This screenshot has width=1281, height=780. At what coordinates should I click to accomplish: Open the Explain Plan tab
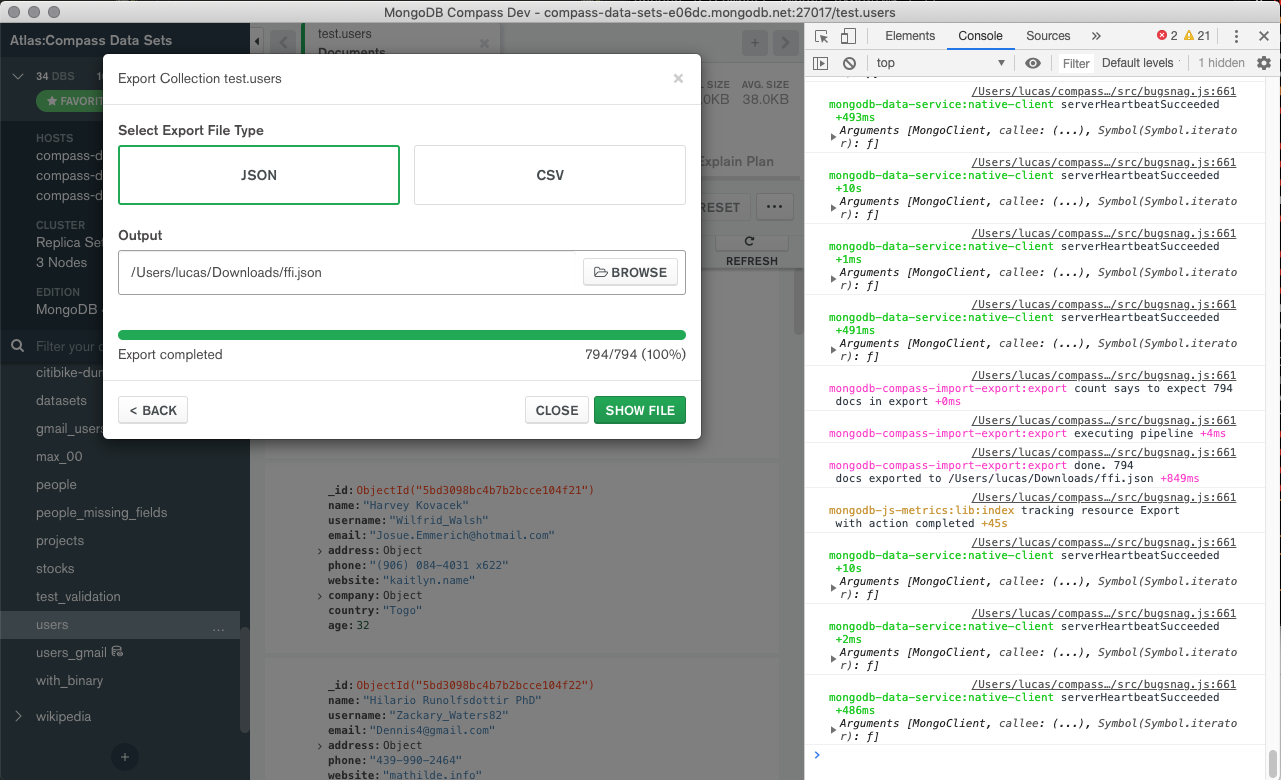(x=736, y=161)
